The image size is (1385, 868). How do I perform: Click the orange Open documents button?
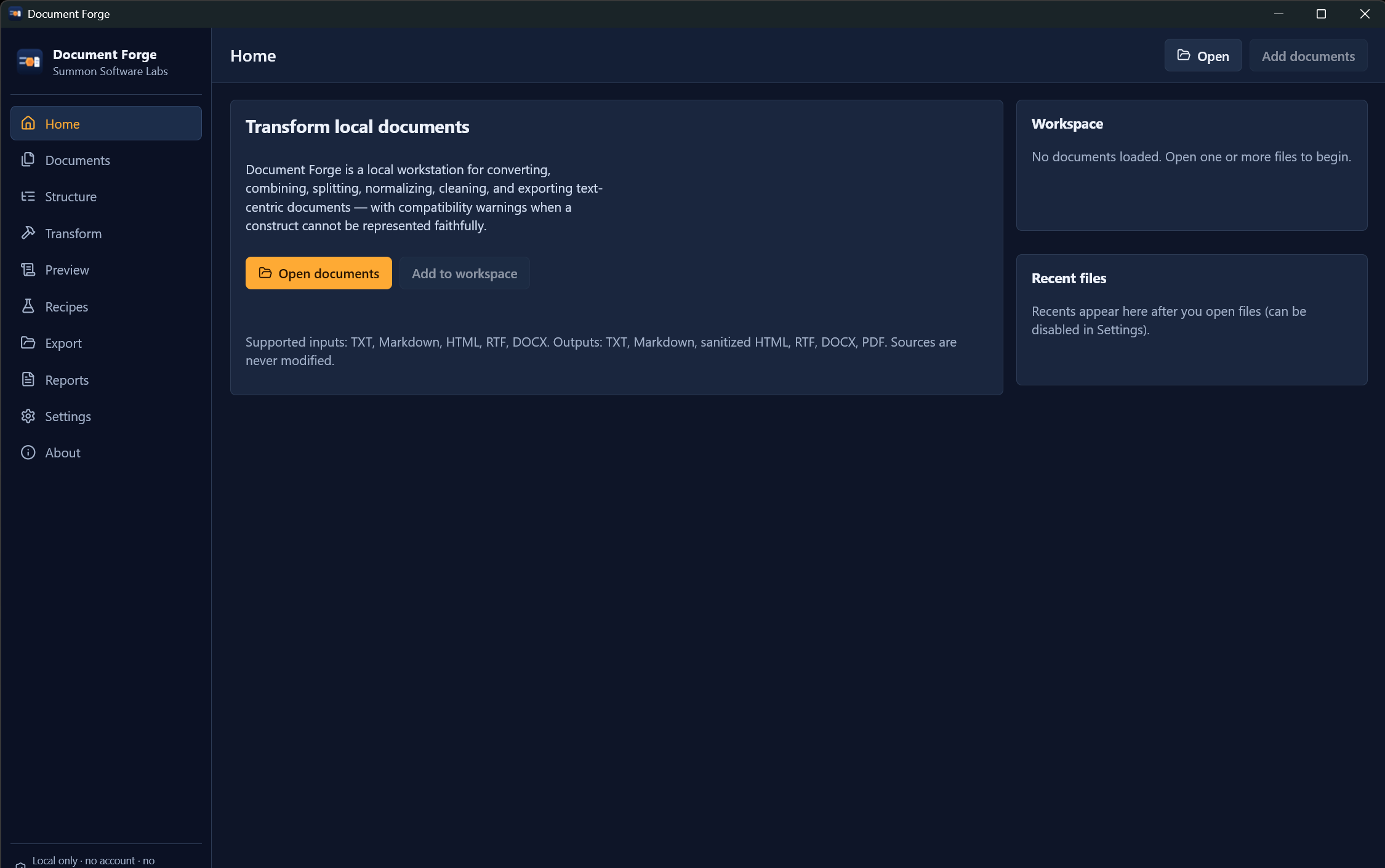(x=319, y=273)
